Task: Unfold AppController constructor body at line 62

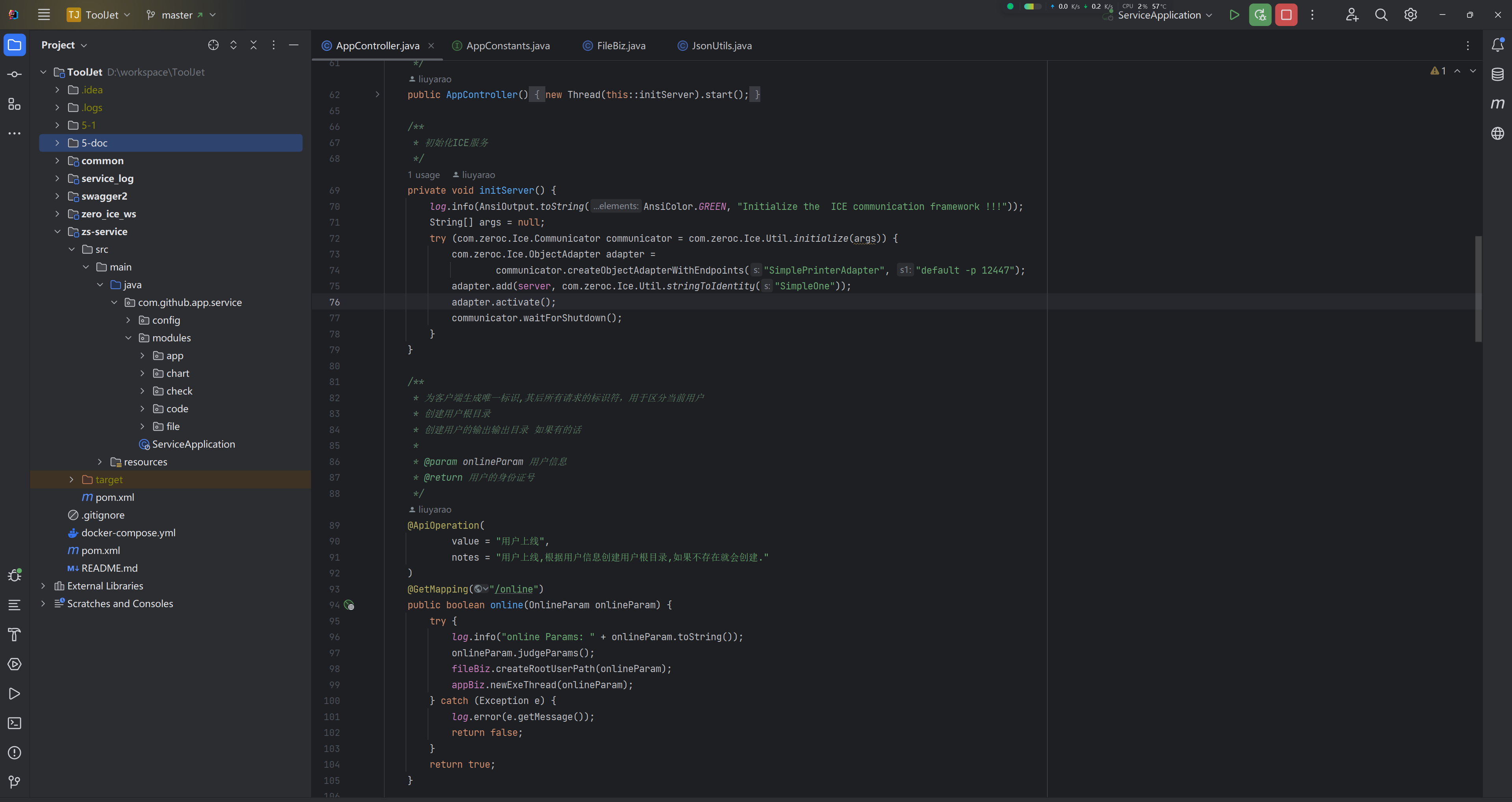Action: [x=378, y=94]
